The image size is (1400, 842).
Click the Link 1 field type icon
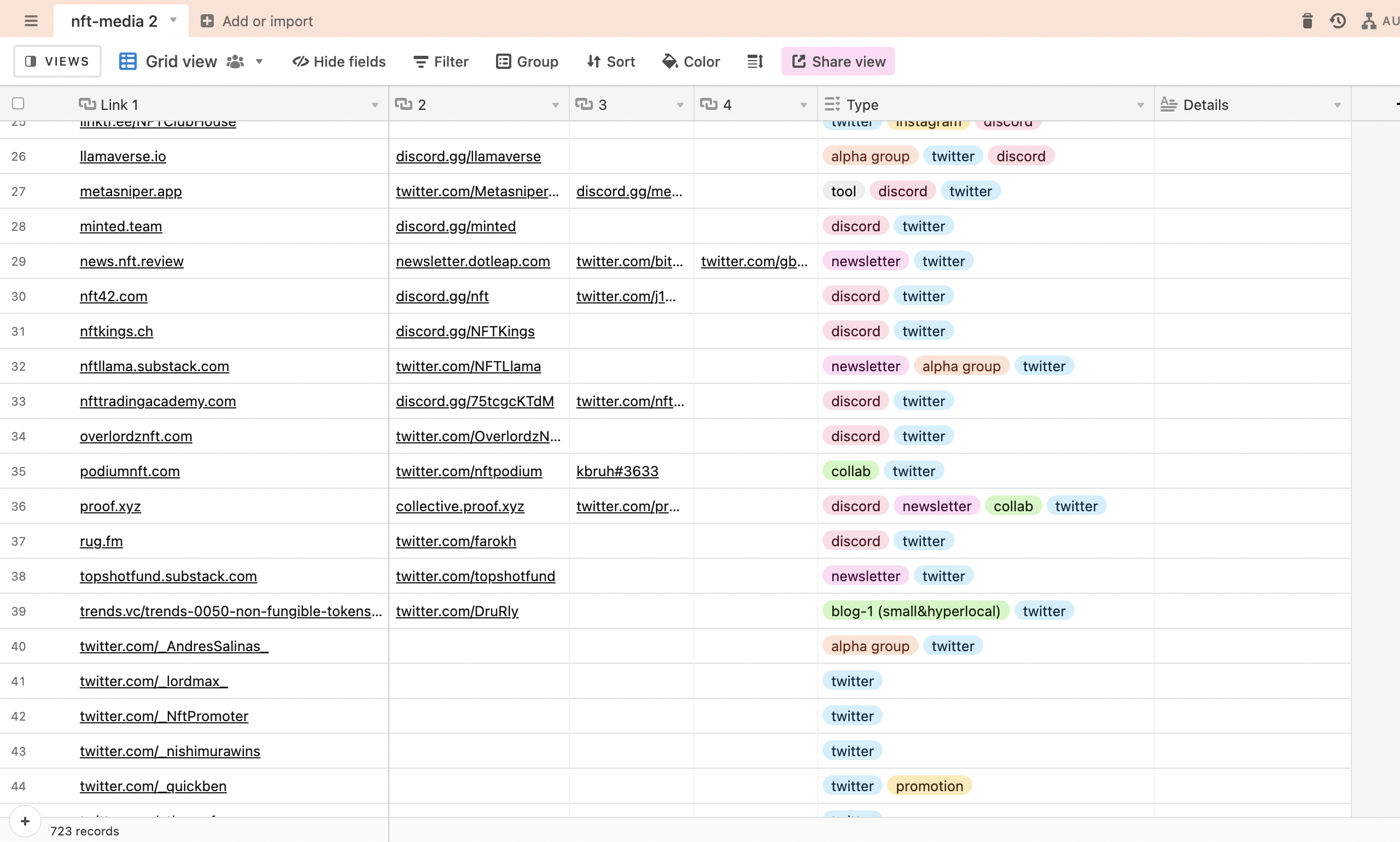[87, 104]
